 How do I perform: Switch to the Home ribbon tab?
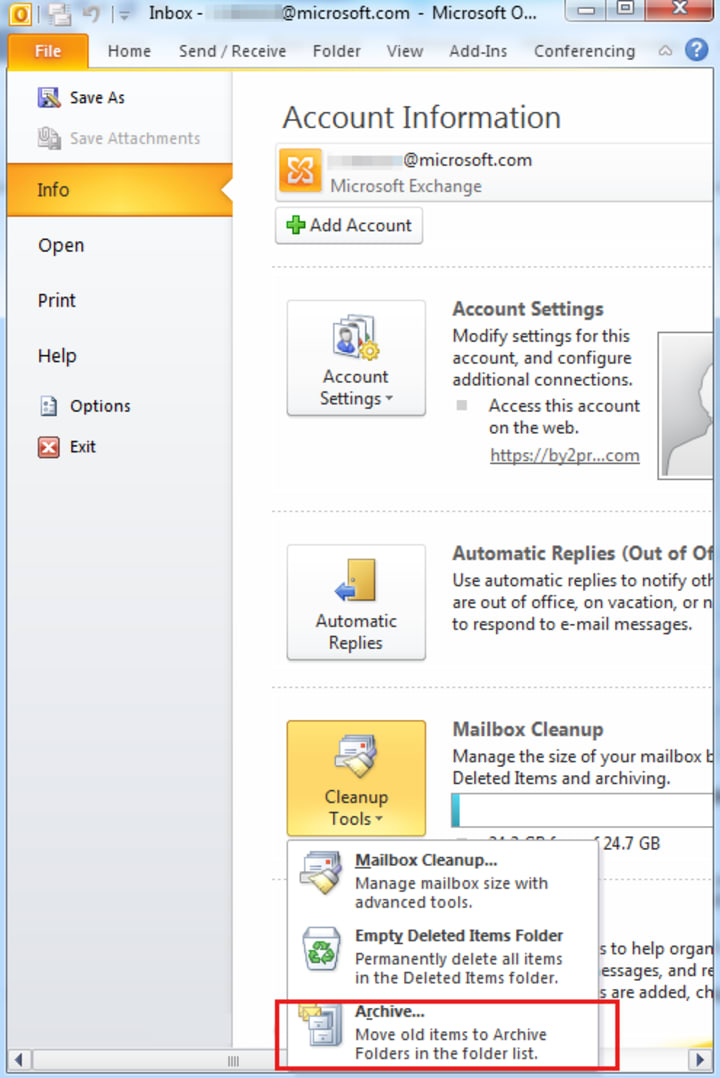pos(129,52)
